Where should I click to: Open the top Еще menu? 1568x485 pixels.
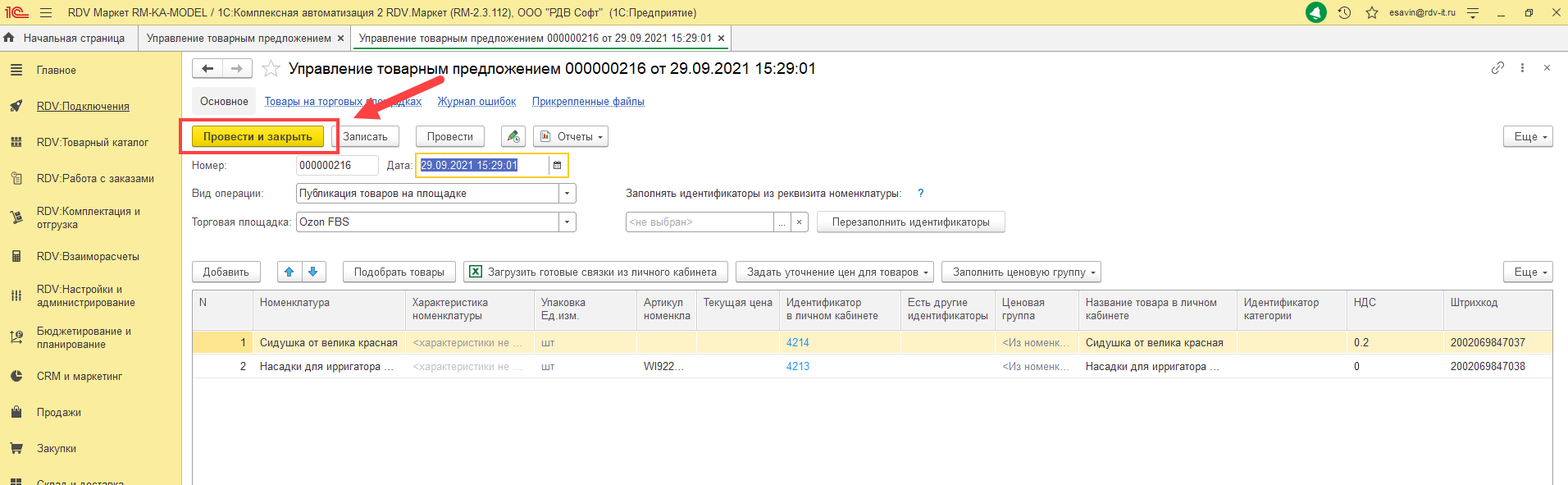(1528, 137)
